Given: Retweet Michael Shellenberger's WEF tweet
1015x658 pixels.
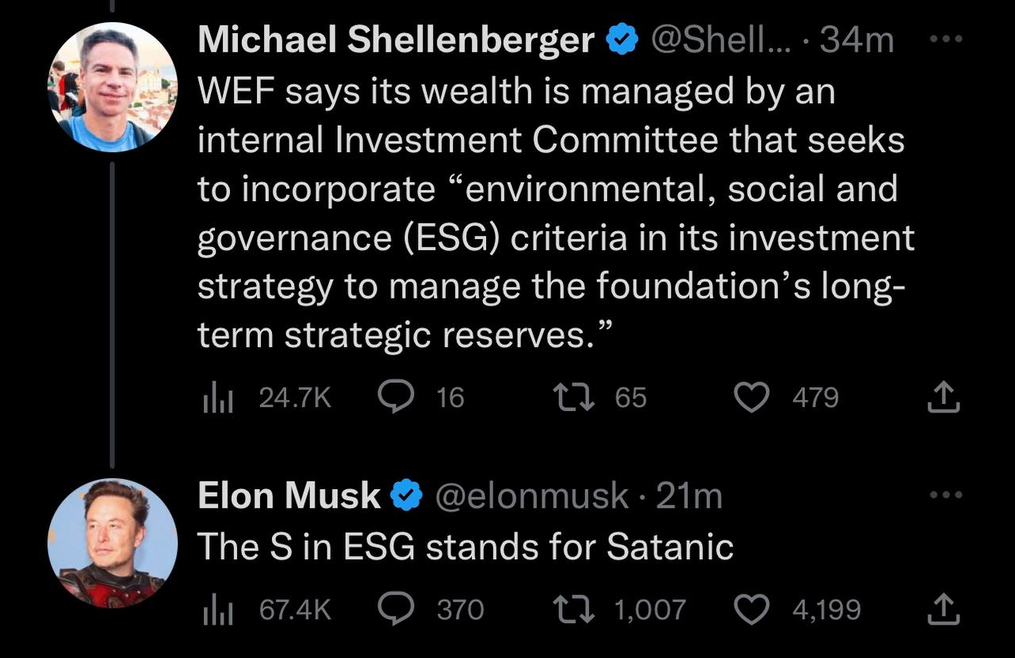Looking at the screenshot, I should pyautogui.click(x=574, y=398).
